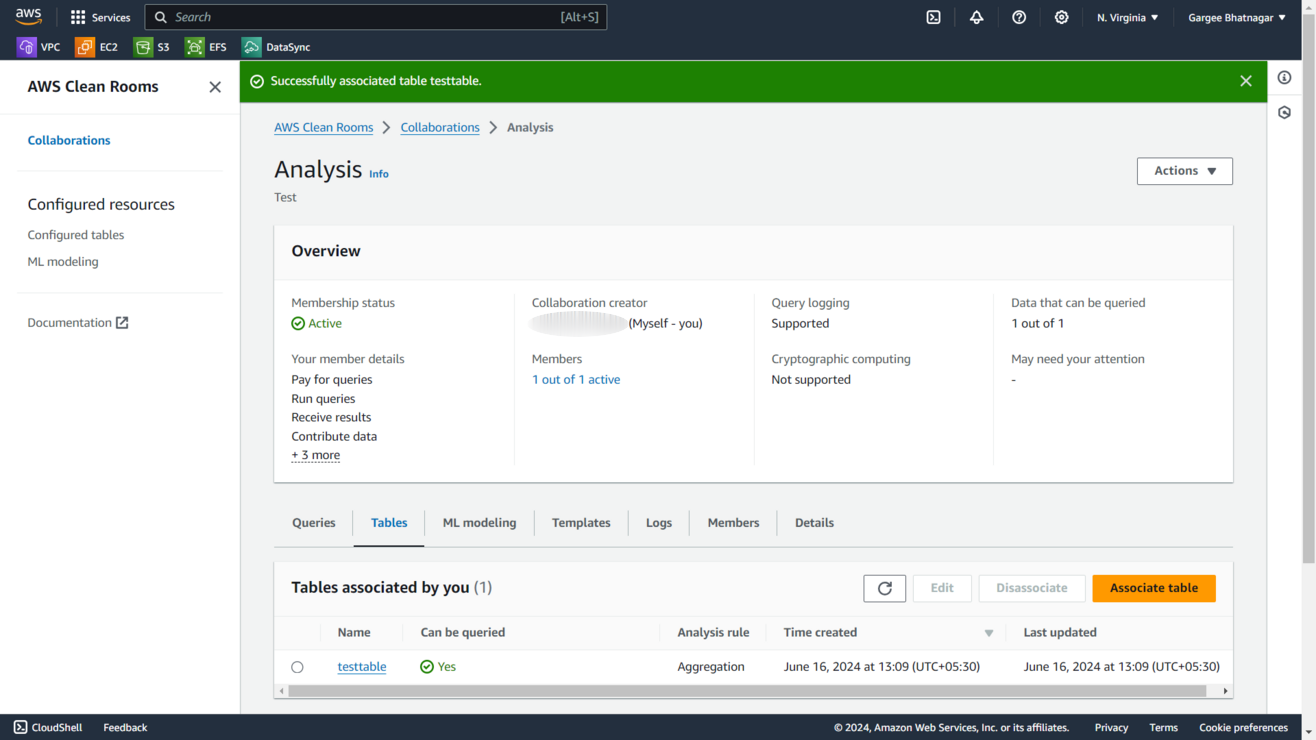Click the console search field
The width and height of the screenshot is (1316, 740).
point(376,17)
